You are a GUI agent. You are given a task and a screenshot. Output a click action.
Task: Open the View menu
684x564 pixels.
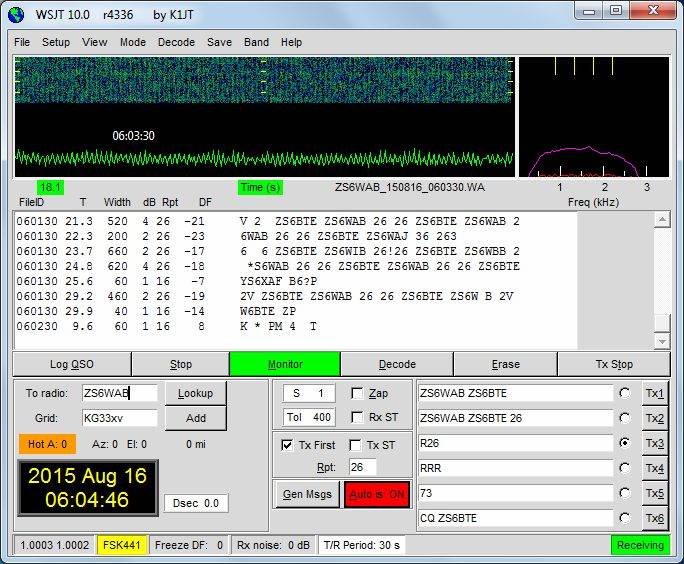click(x=95, y=42)
